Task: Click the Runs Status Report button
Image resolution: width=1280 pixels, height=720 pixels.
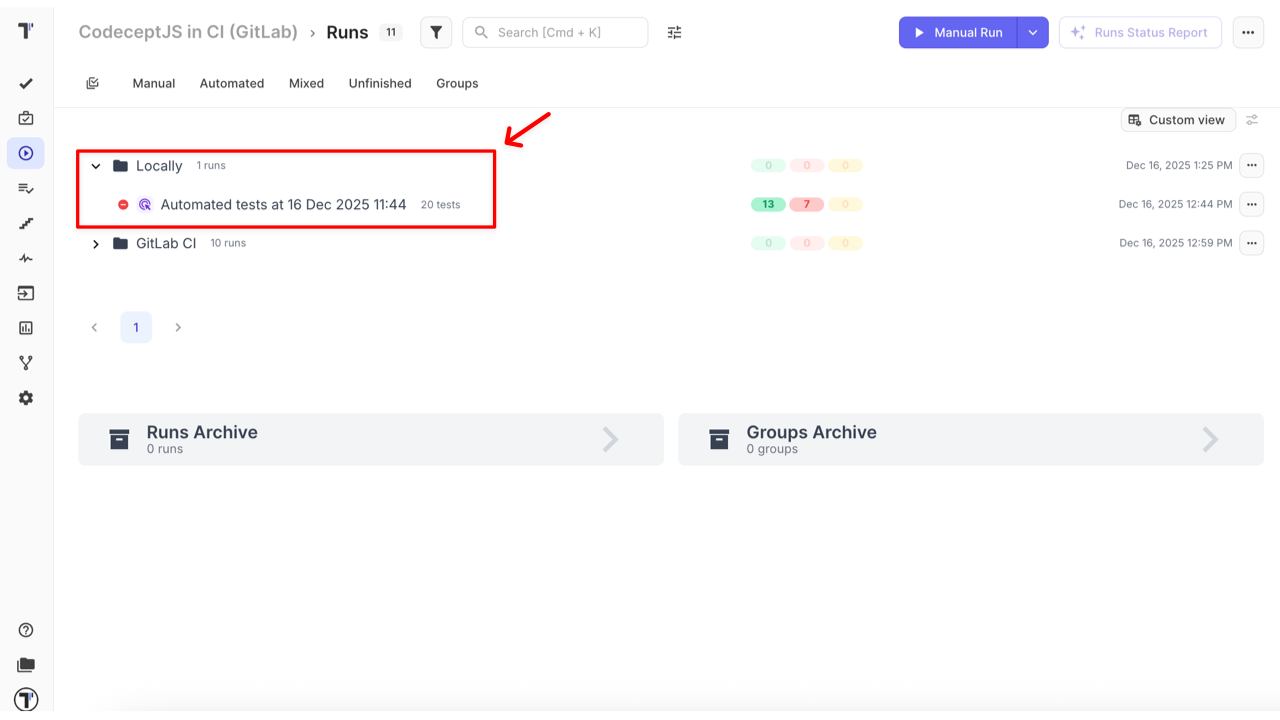Action: (x=1140, y=32)
